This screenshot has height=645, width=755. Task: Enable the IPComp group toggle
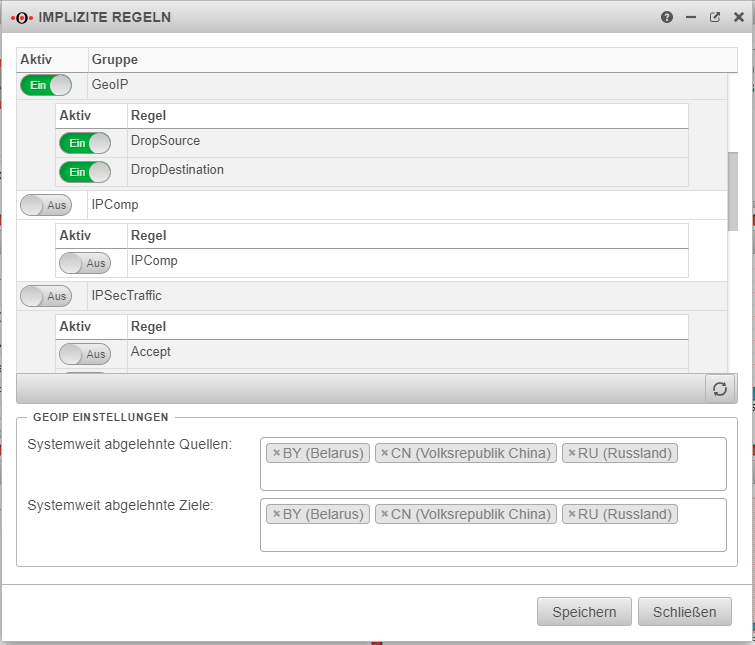pyautogui.click(x=45, y=205)
